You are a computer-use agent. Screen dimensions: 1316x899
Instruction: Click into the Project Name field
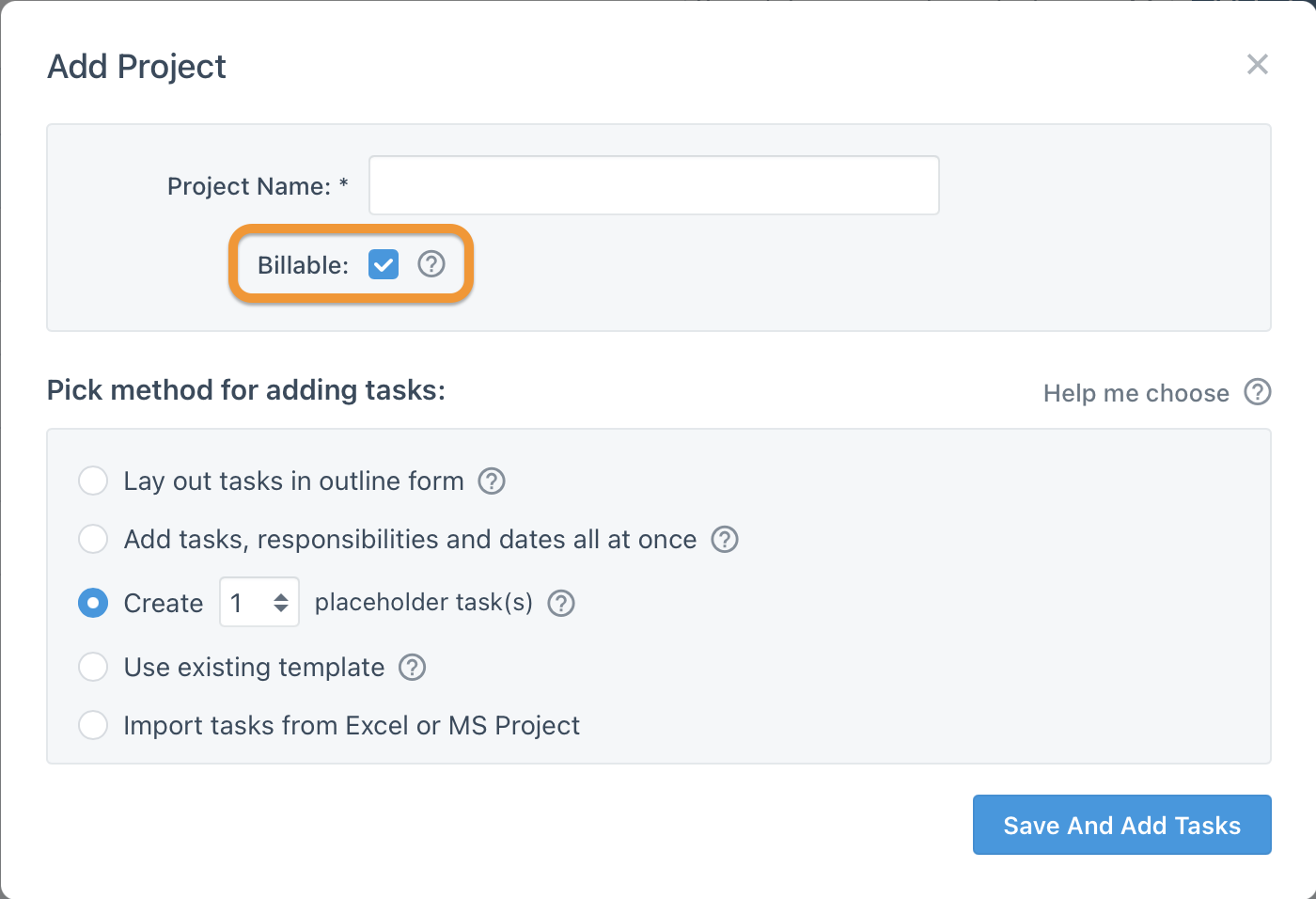pos(653,185)
